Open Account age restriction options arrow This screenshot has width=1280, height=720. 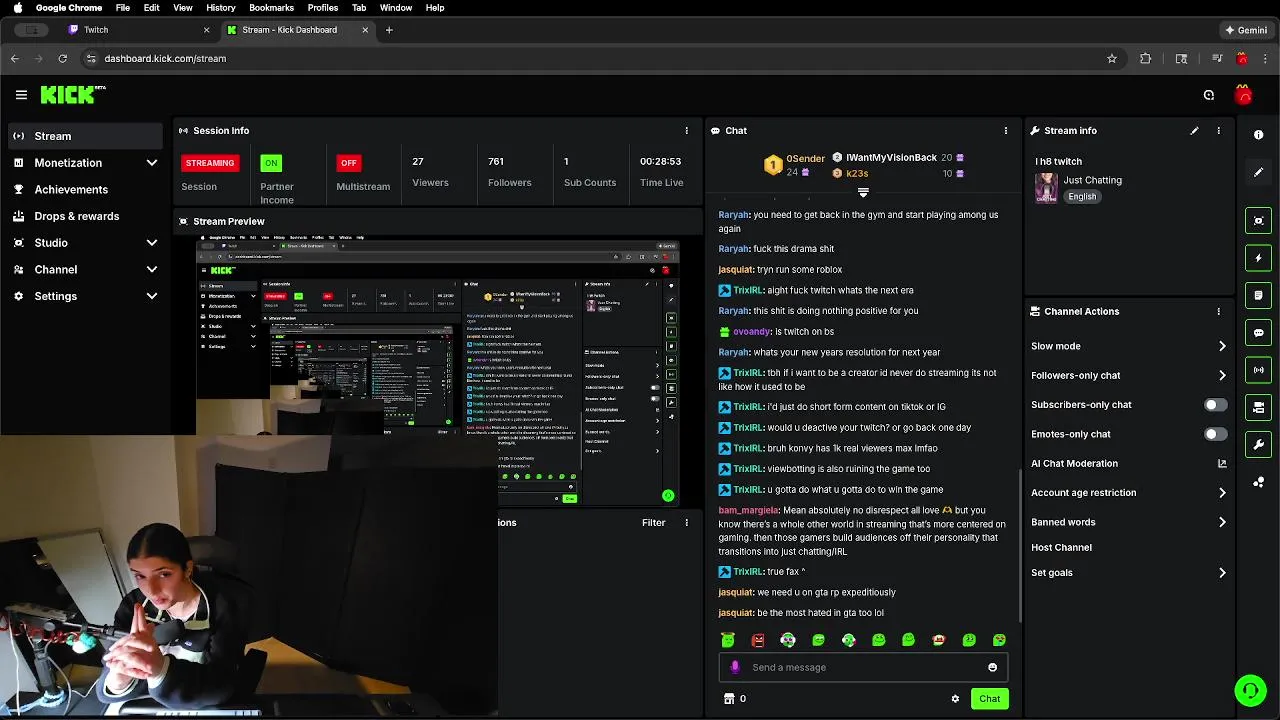pos(1222,493)
